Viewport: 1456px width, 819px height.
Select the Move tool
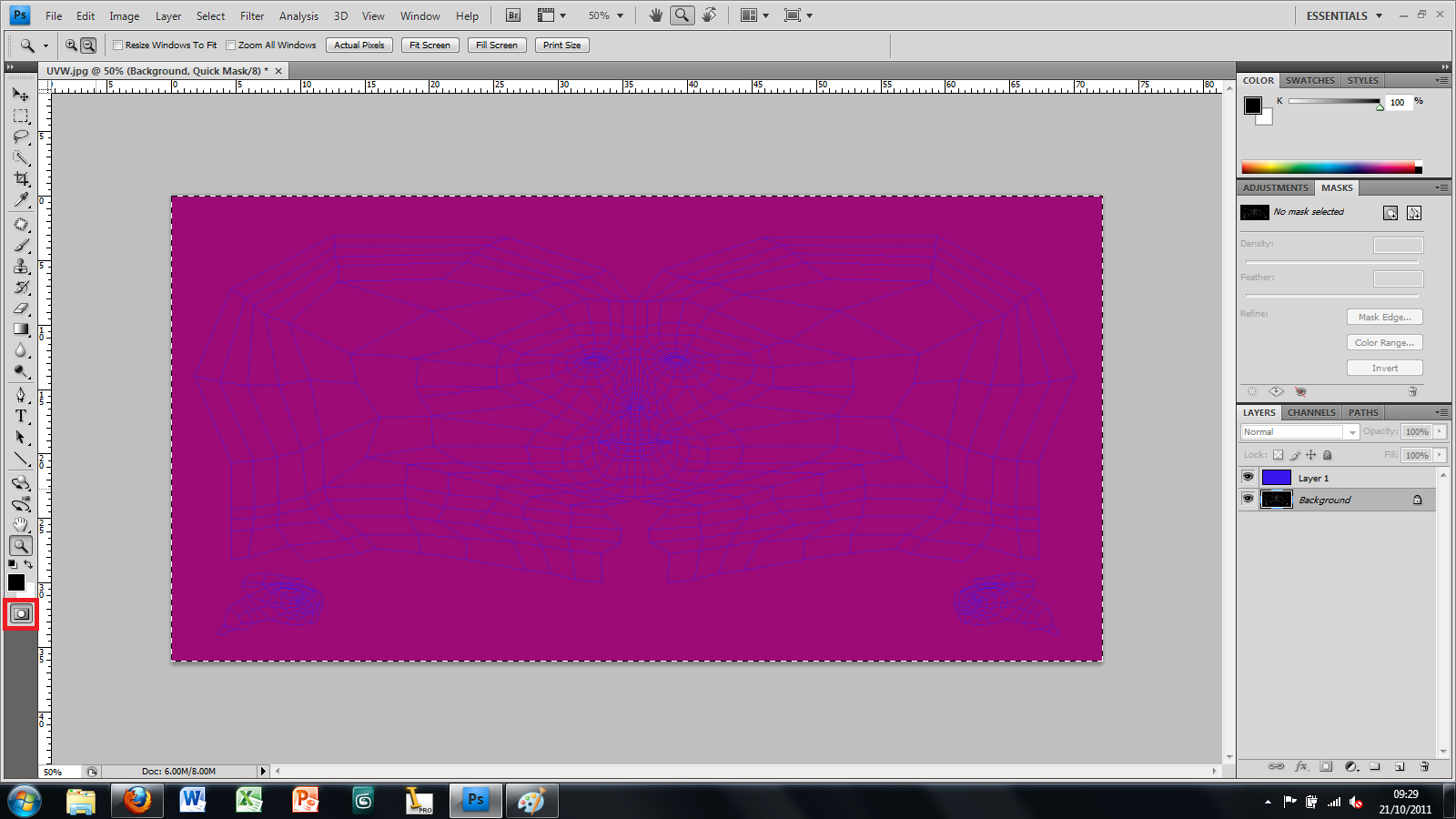point(20,94)
